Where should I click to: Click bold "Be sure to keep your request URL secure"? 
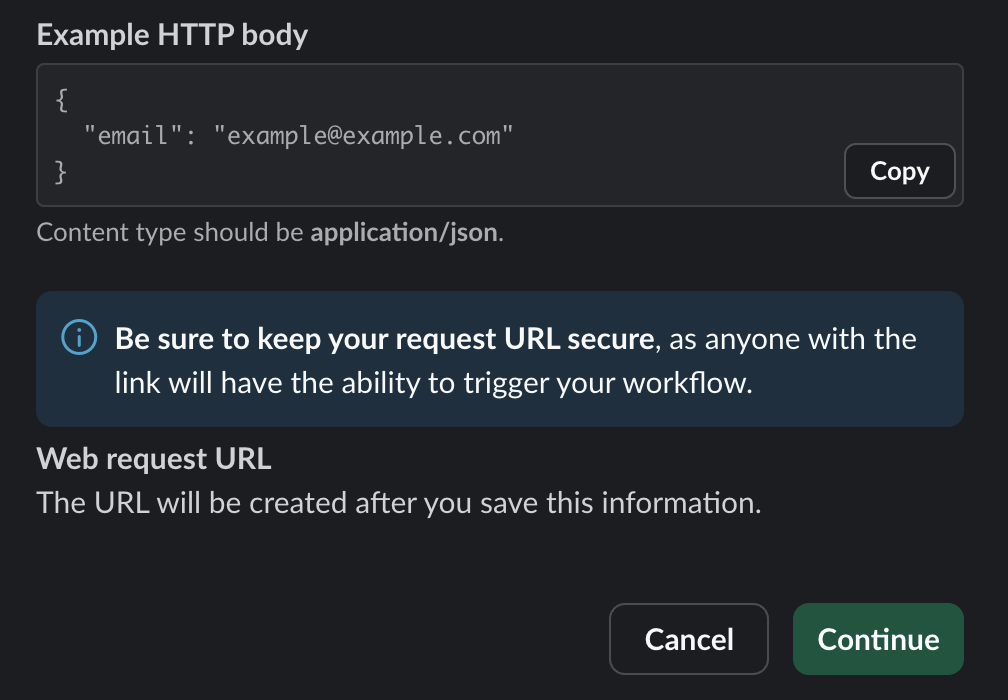point(384,340)
